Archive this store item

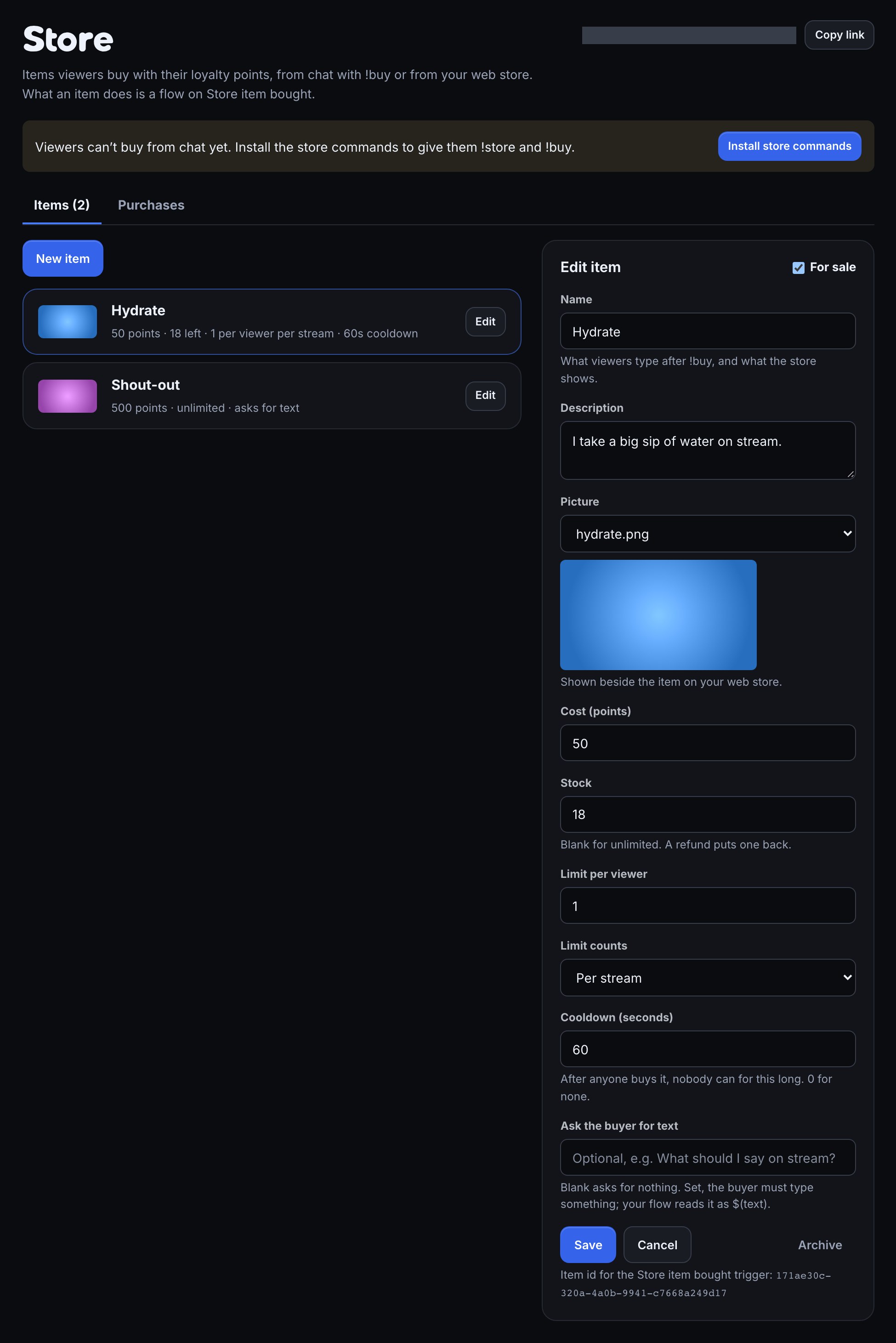(x=819, y=1245)
